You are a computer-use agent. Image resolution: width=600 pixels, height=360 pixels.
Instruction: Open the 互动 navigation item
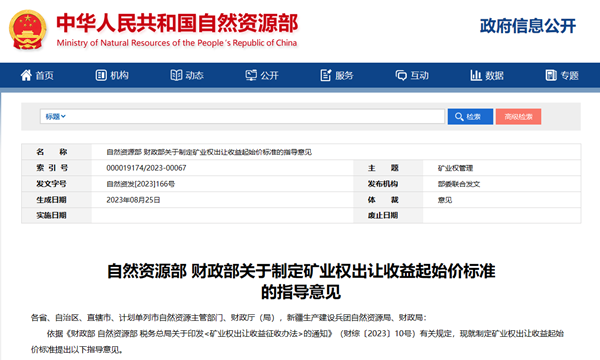[x=412, y=75]
